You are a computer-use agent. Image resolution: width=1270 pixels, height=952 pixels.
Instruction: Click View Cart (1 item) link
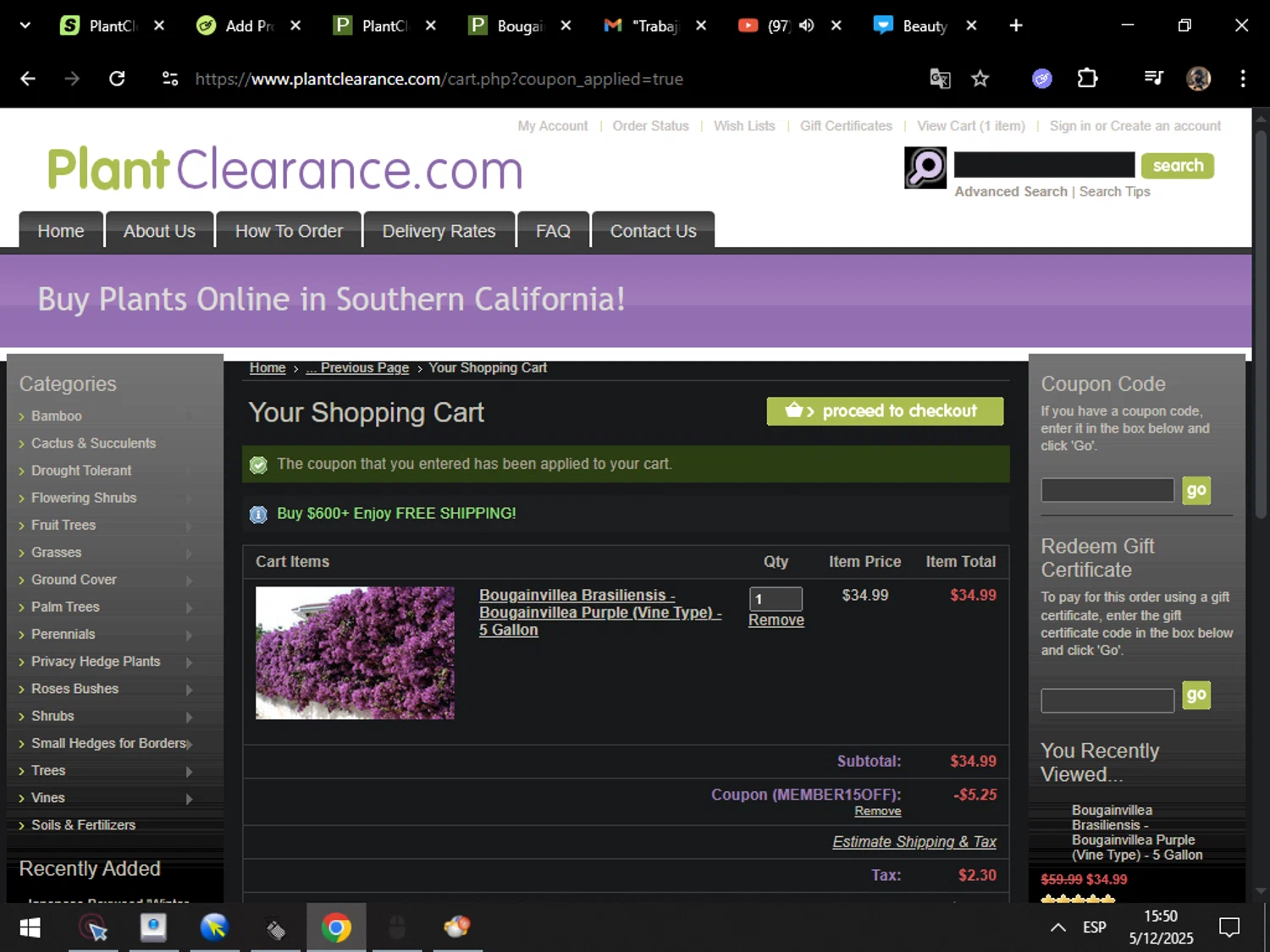click(970, 126)
